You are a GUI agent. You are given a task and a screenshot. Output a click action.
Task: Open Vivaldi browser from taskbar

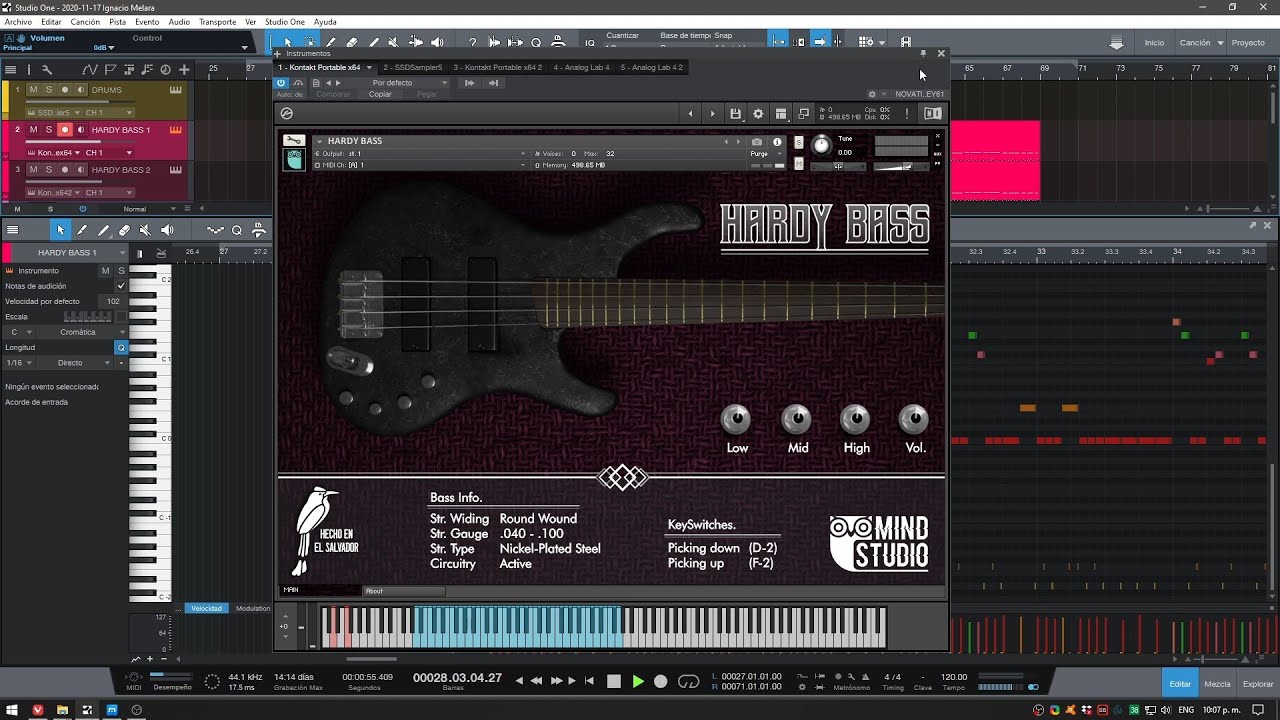click(x=38, y=710)
